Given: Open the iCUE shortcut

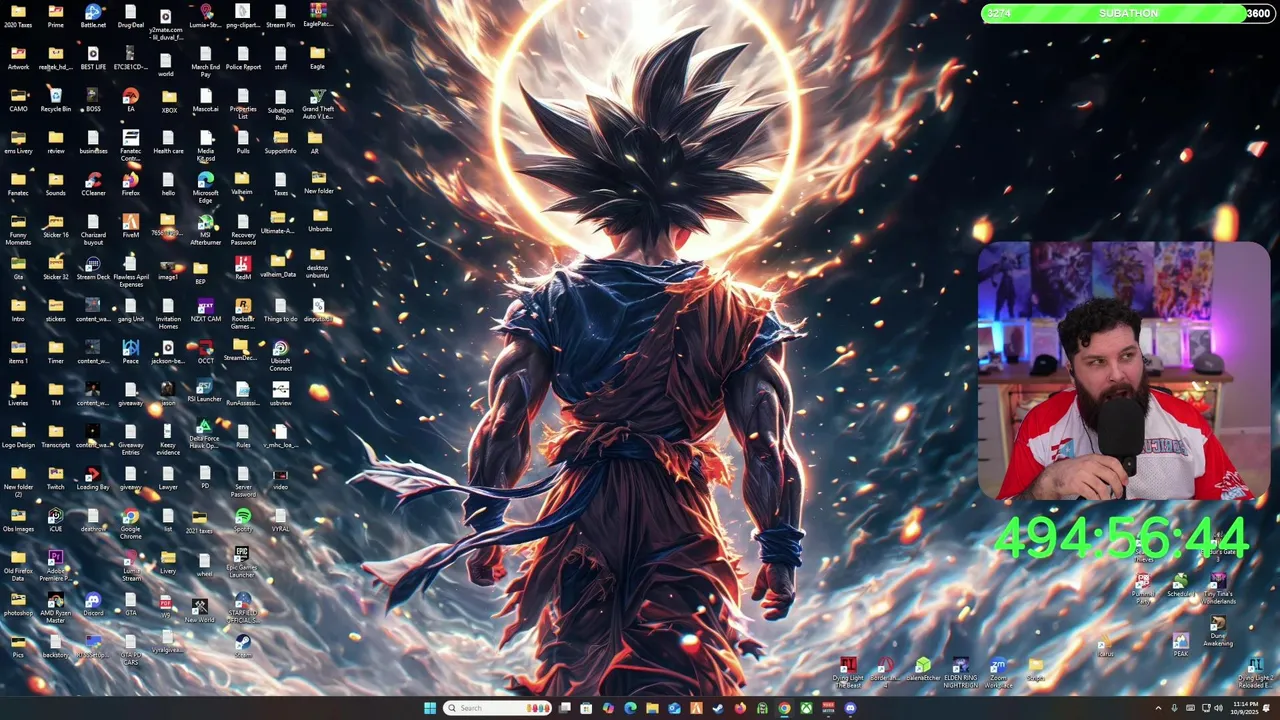Looking at the screenshot, I should coord(55,520).
